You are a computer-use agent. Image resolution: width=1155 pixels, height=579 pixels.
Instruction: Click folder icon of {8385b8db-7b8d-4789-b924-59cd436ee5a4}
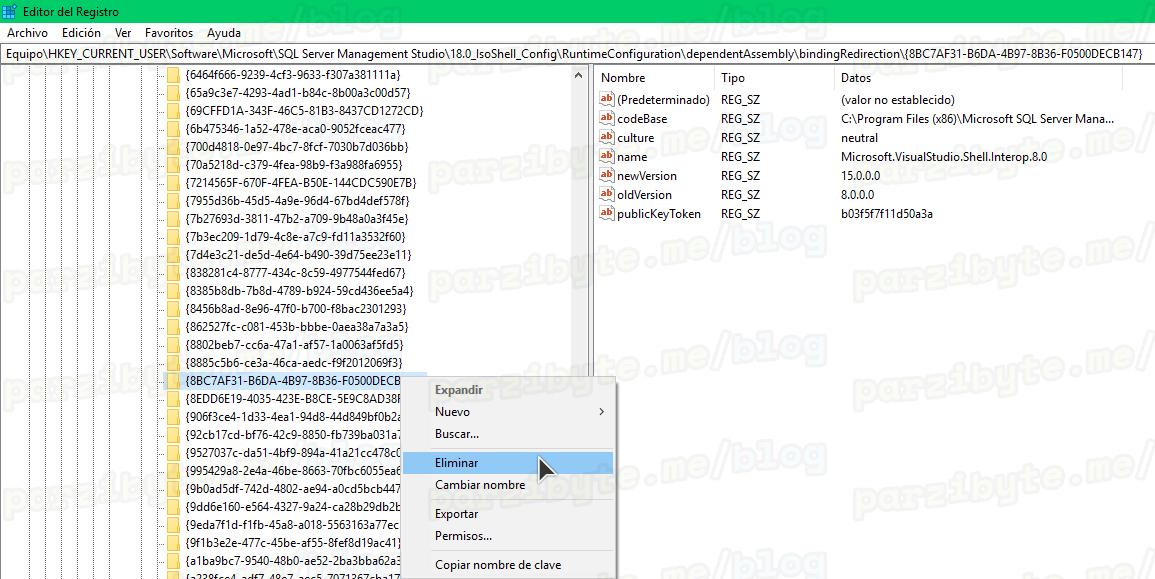click(173, 291)
